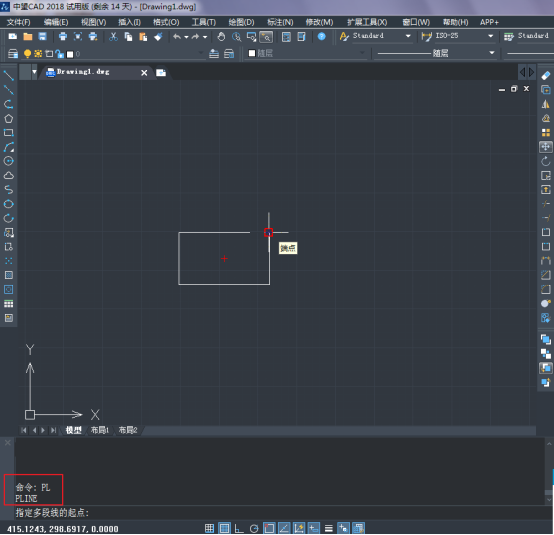
Task: Select the Move tool in right toolbar
Action: [546, 147]
